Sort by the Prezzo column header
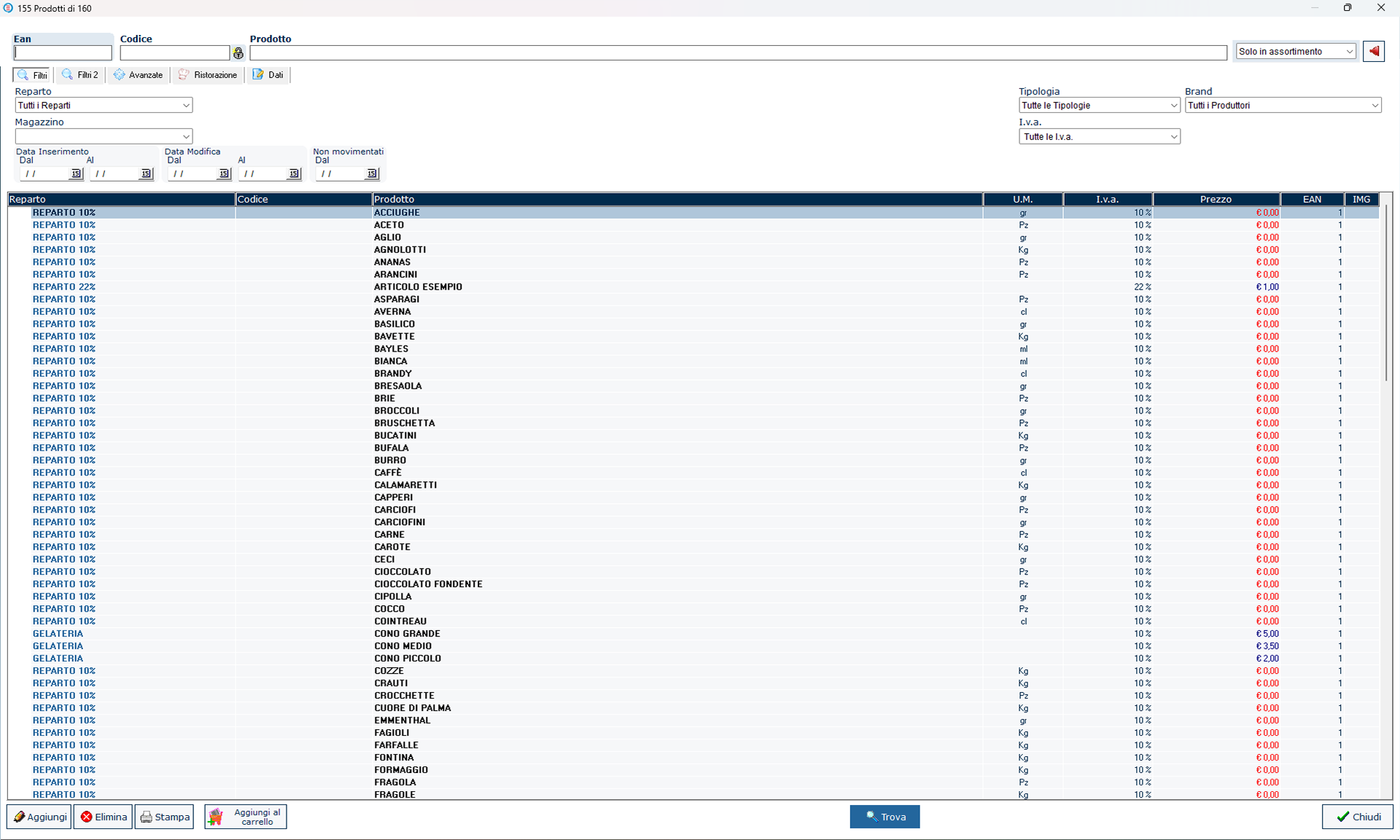 1216,199
